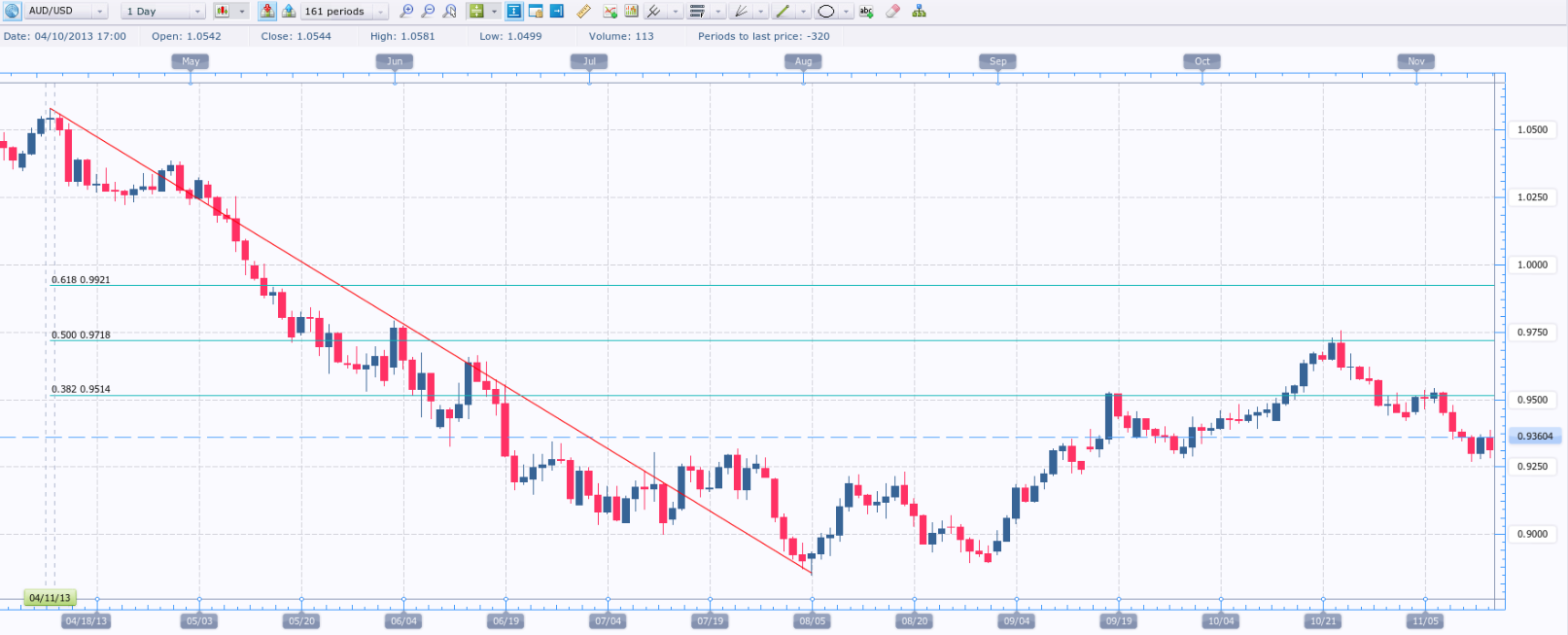Screen dimensions: 1568x635
Task: Click the 0.93604 current price label
Action: tap(1534, 436)
